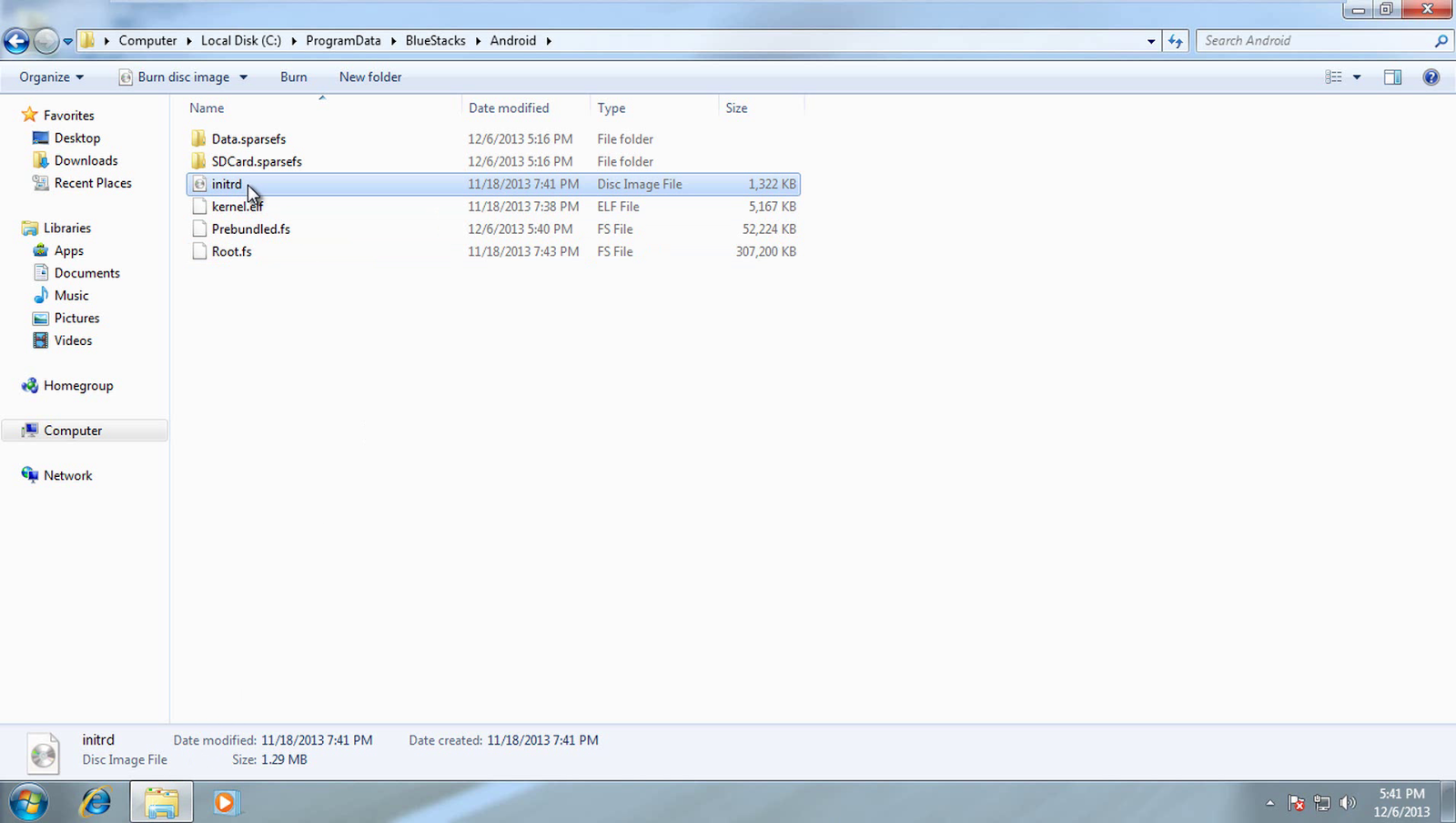Image resolution: width=1456 pixels, height=823 pixels.
Task: Click the Search Android input field
Action: point(1315,41)
